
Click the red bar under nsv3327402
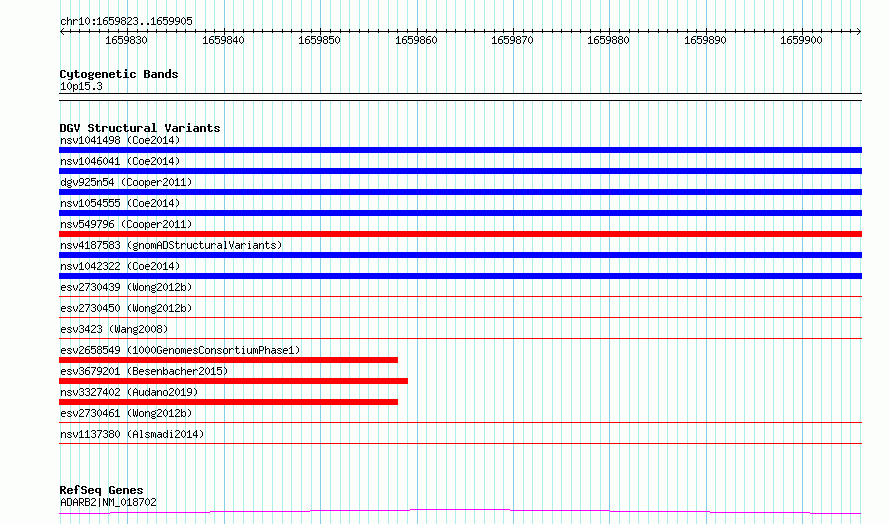click(x=228, y=402)
